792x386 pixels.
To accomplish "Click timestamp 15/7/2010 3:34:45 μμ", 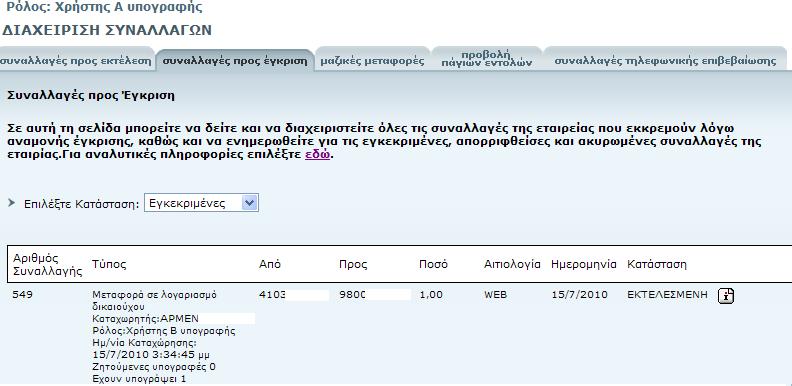I will tap(152, 354).
